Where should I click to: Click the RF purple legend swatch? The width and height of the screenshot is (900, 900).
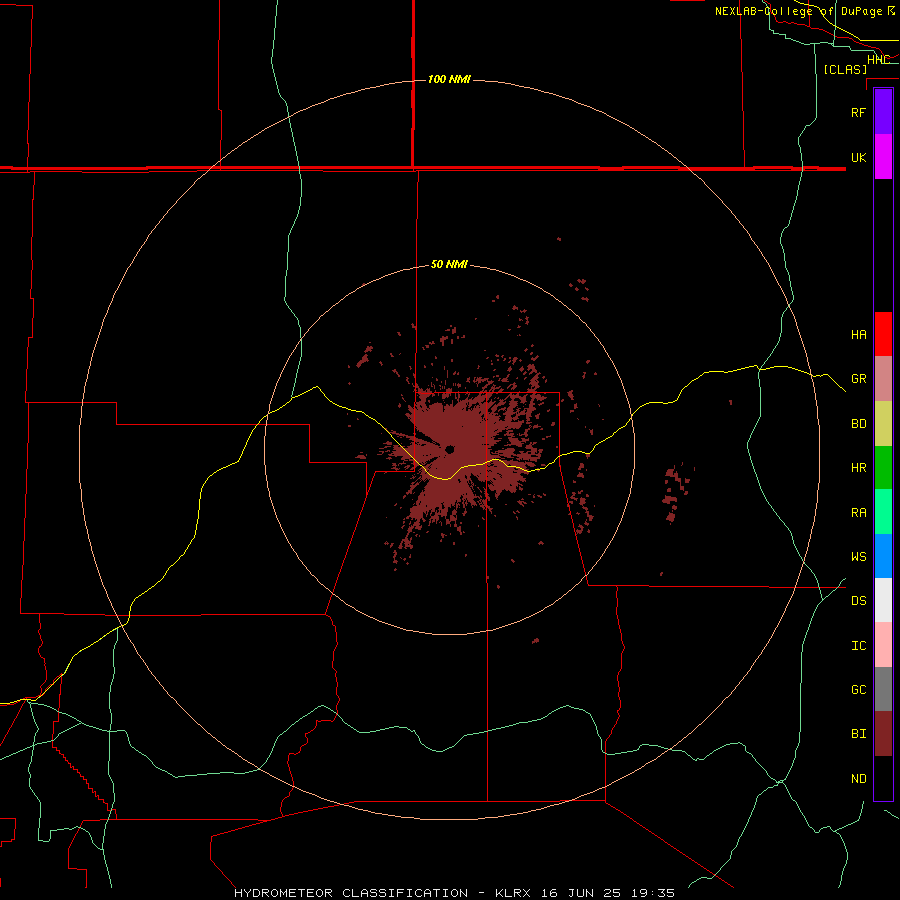point(883,112)
